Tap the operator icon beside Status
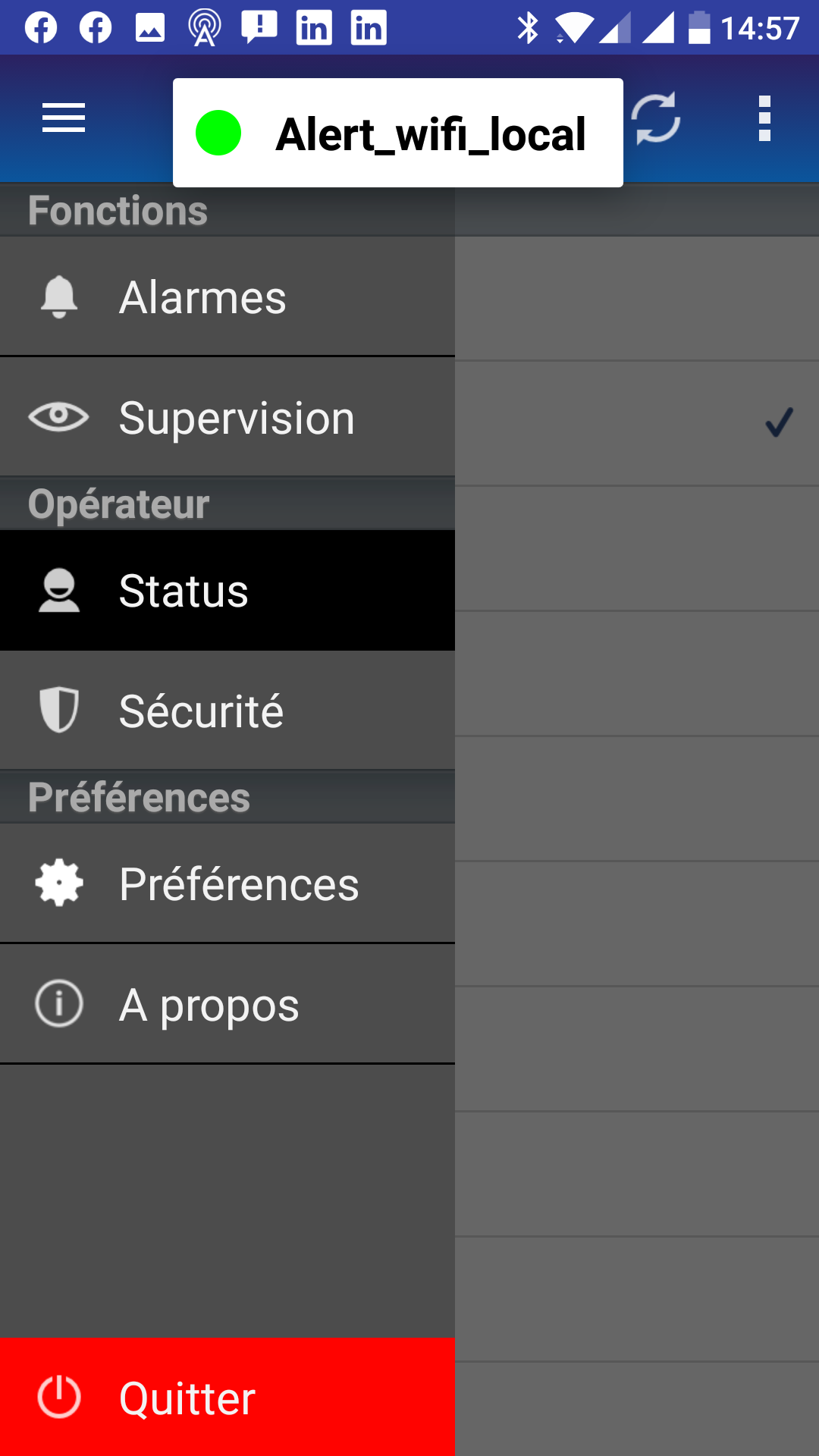 59,590
